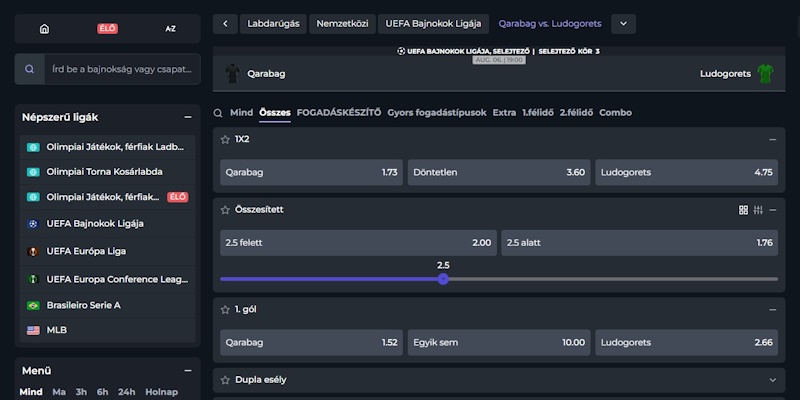The height and width of the screenshot is (400, 800).
Task: Click the 2.5 goals slider handle
Action: pos(443,279)
